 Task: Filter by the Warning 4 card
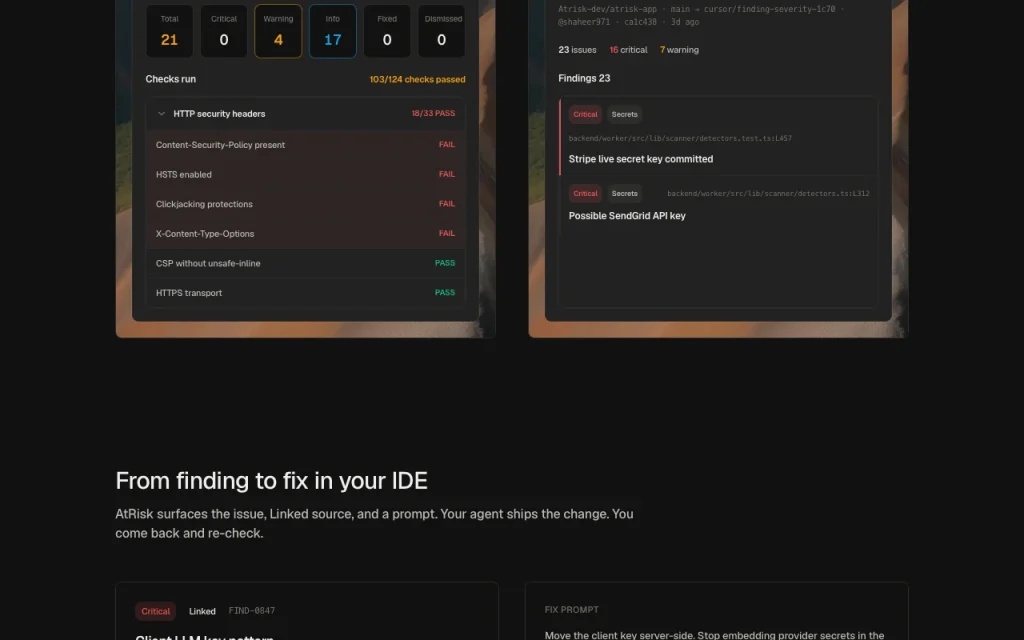278,31
